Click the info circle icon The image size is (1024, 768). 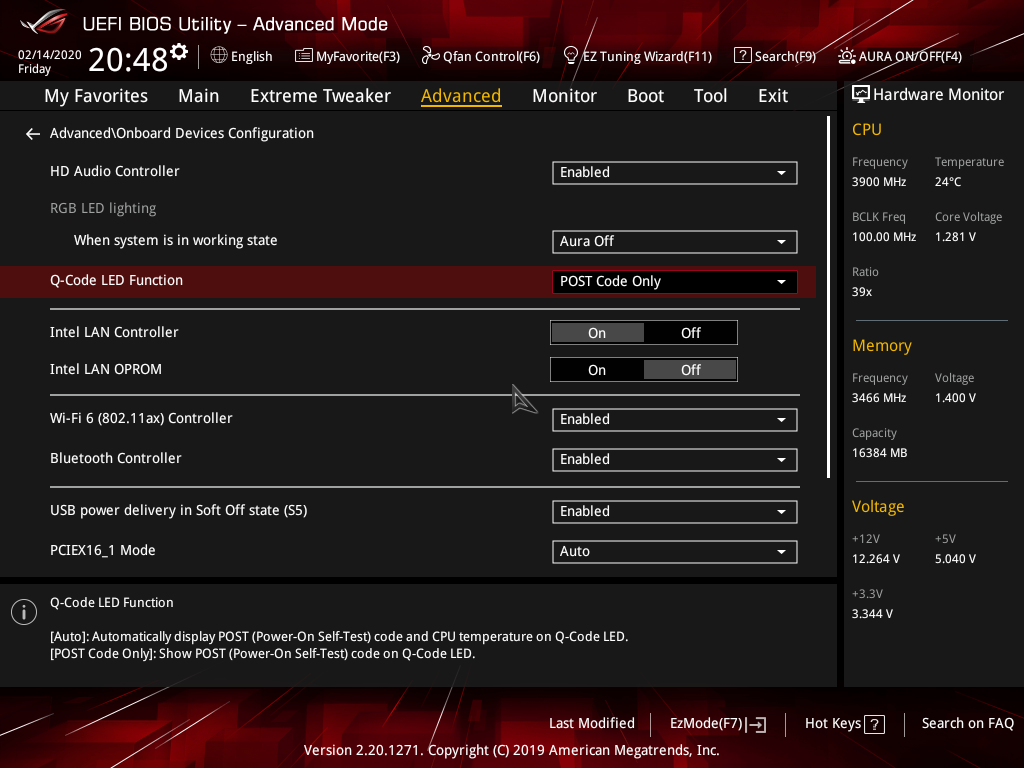(24, 612)
